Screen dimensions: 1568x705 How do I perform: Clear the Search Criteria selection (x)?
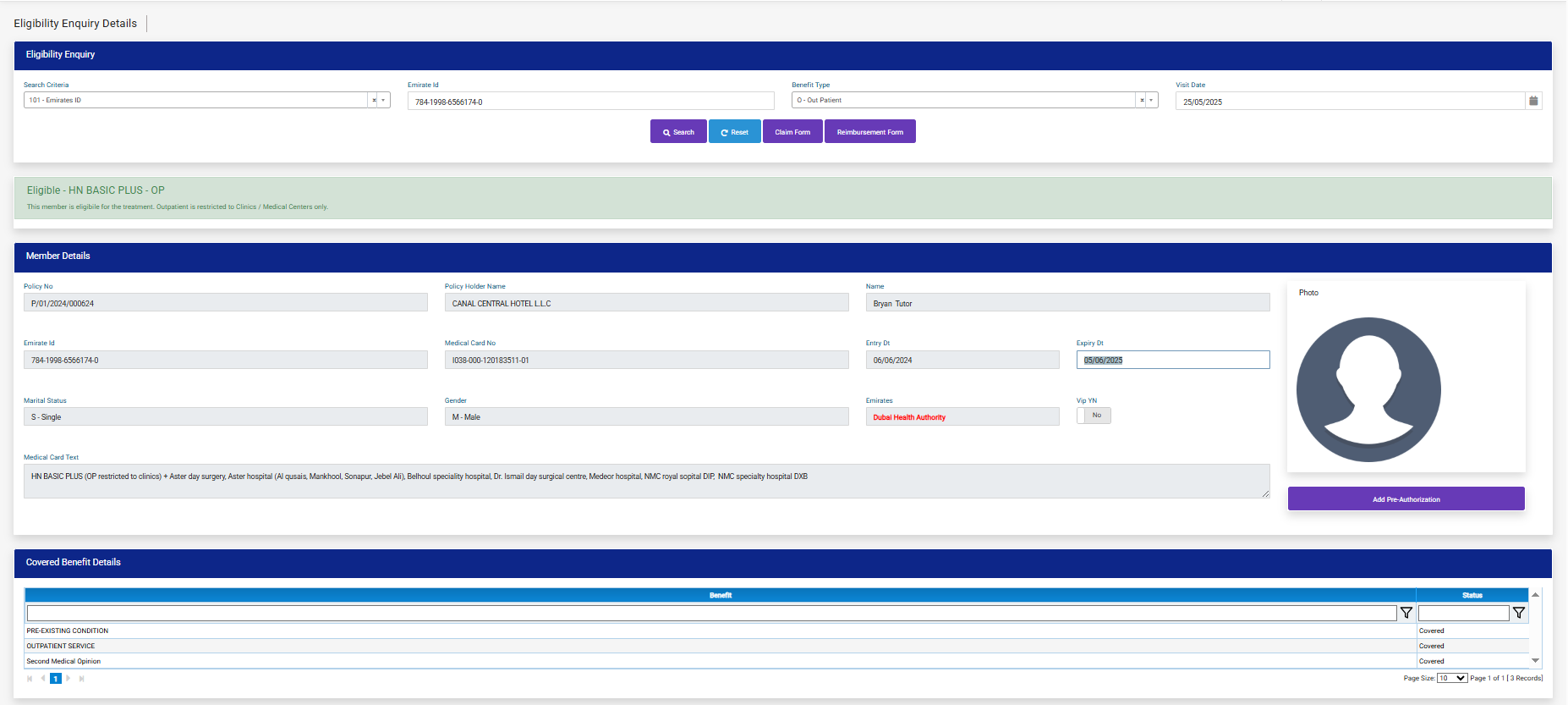pos(374,101)
